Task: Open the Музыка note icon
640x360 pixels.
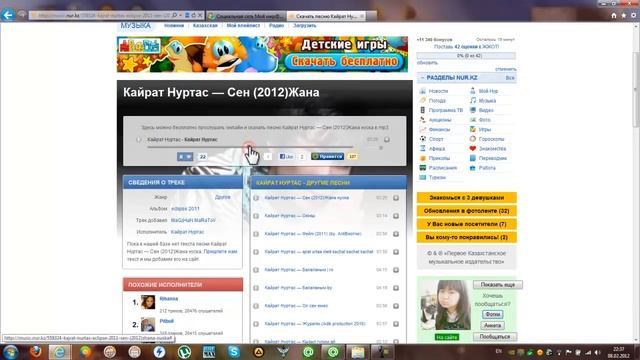Action: coord(473,100)
